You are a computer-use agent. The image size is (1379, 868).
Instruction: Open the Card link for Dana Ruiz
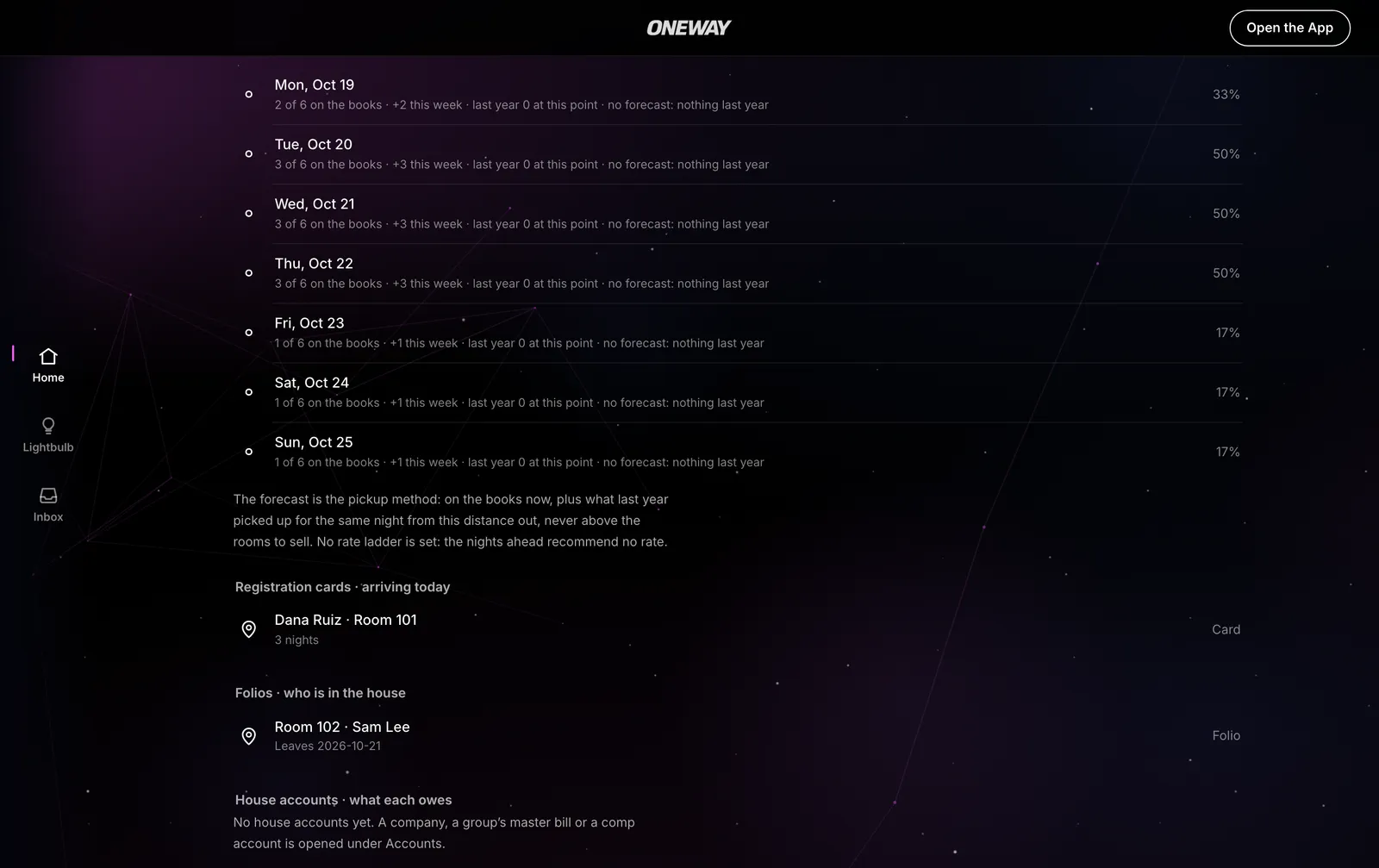[x=1226, y=629]
